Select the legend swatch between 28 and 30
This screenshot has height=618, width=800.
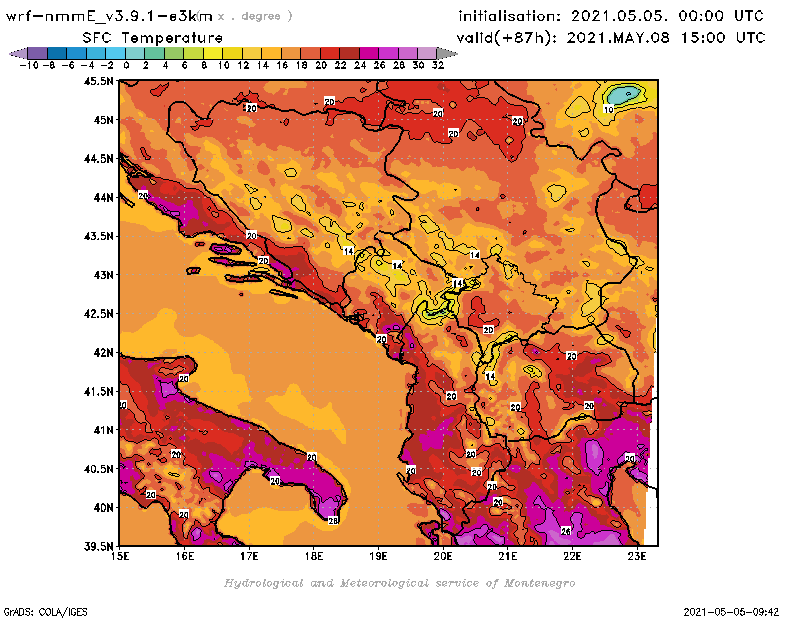pos(408,53)
